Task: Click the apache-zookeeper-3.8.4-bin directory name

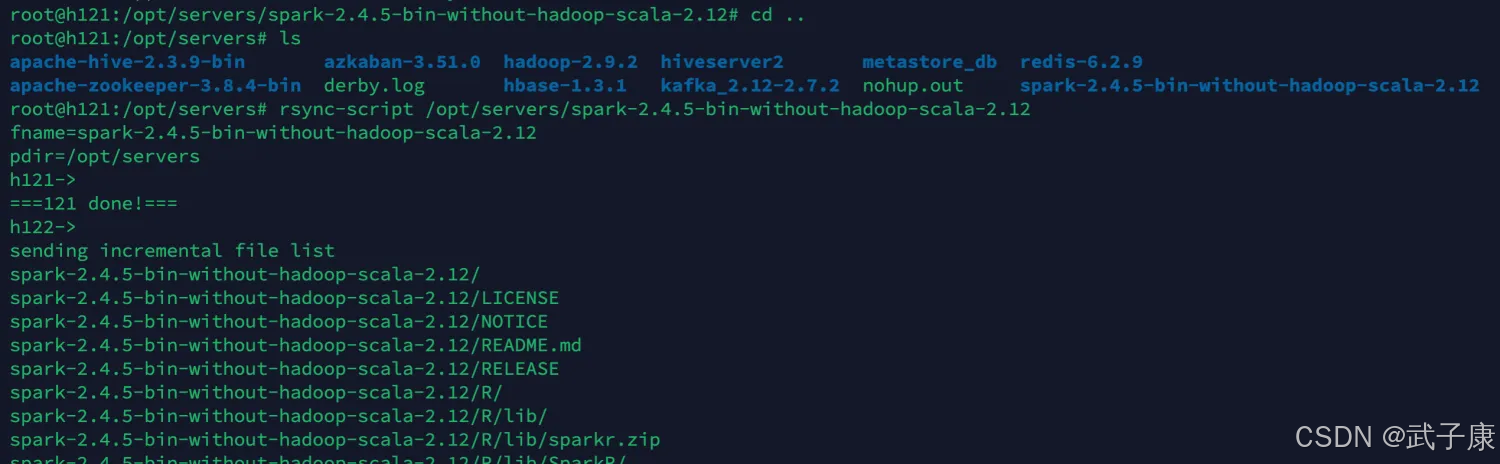Action: 155,86
